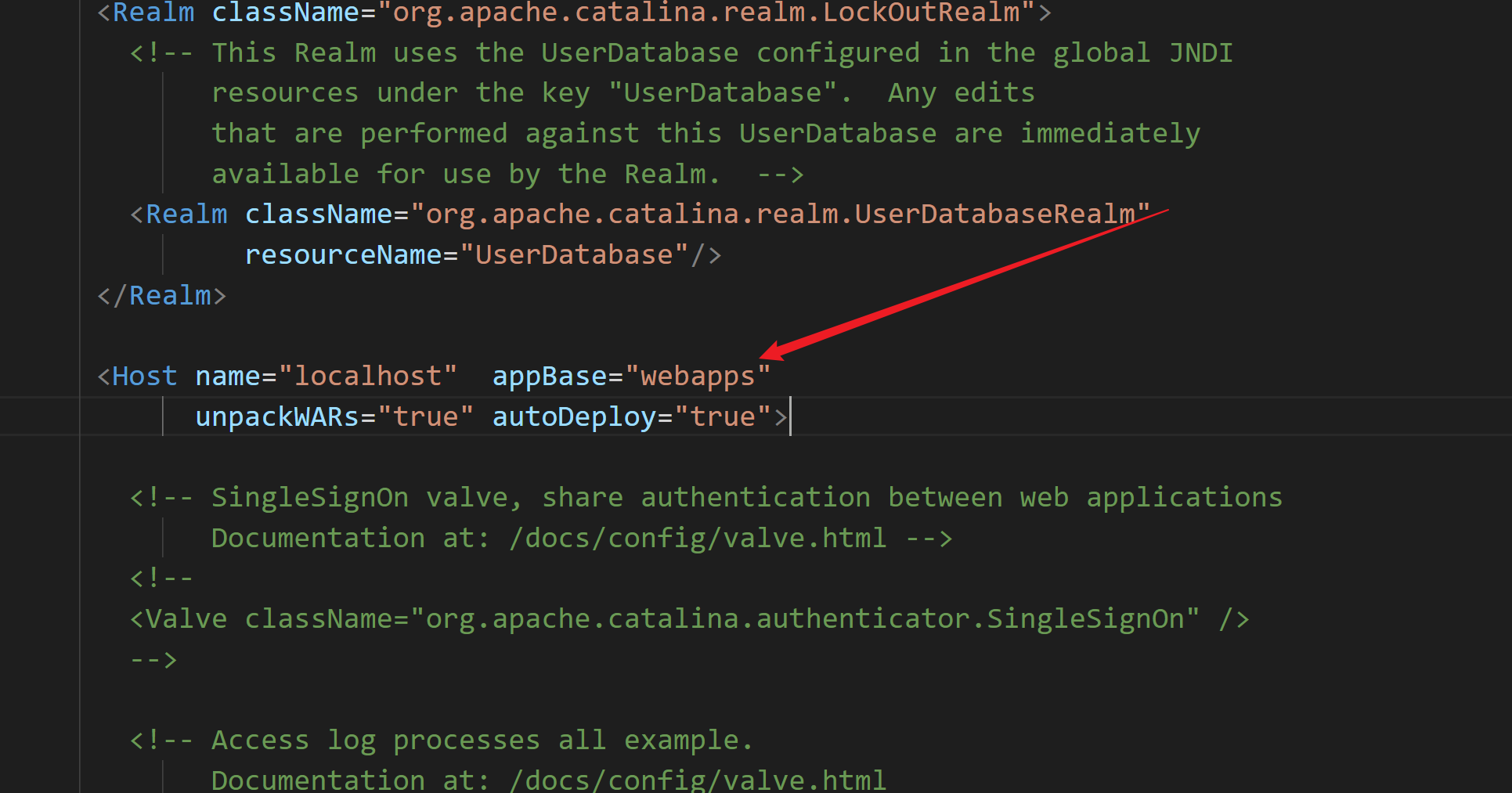Click the autoDeploy="true" attribute

pyautogui.click(x=632, y=416)
